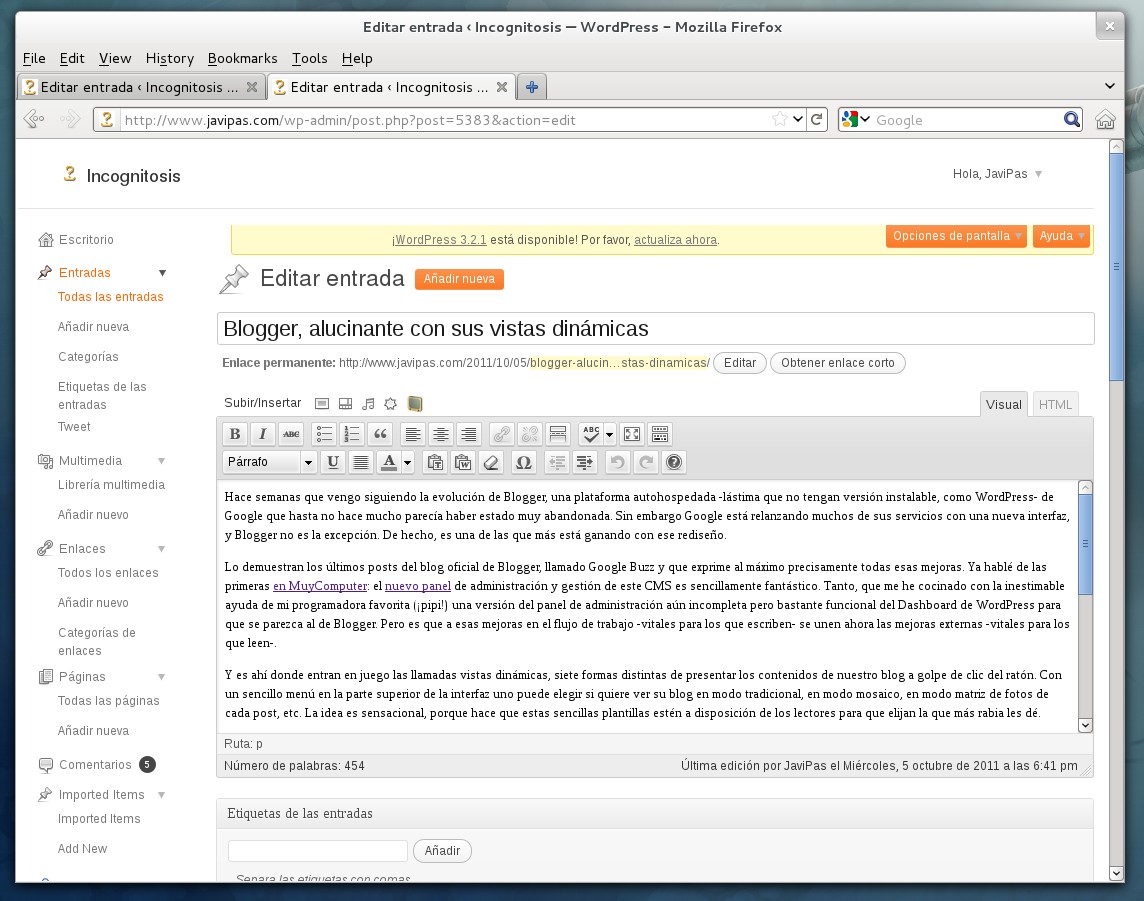Redo the edit in the editor

click(645, 462)
